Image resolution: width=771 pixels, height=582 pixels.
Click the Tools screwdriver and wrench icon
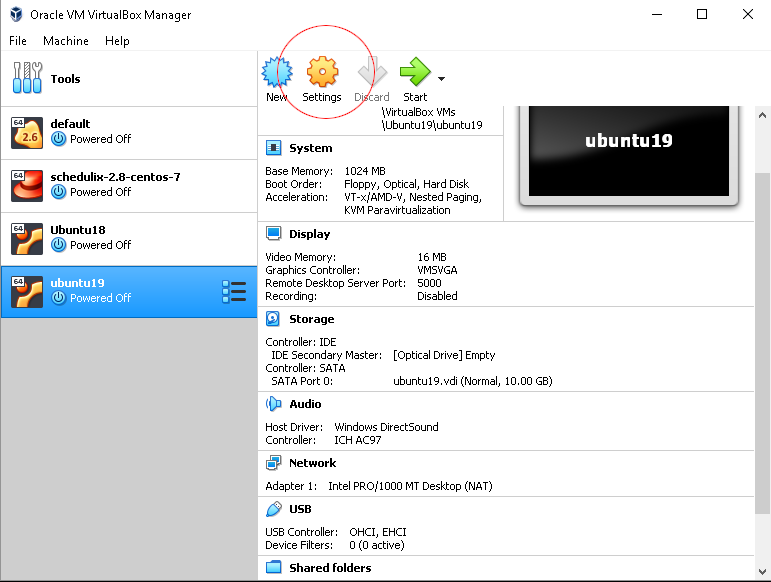click(x=27, y=78)
